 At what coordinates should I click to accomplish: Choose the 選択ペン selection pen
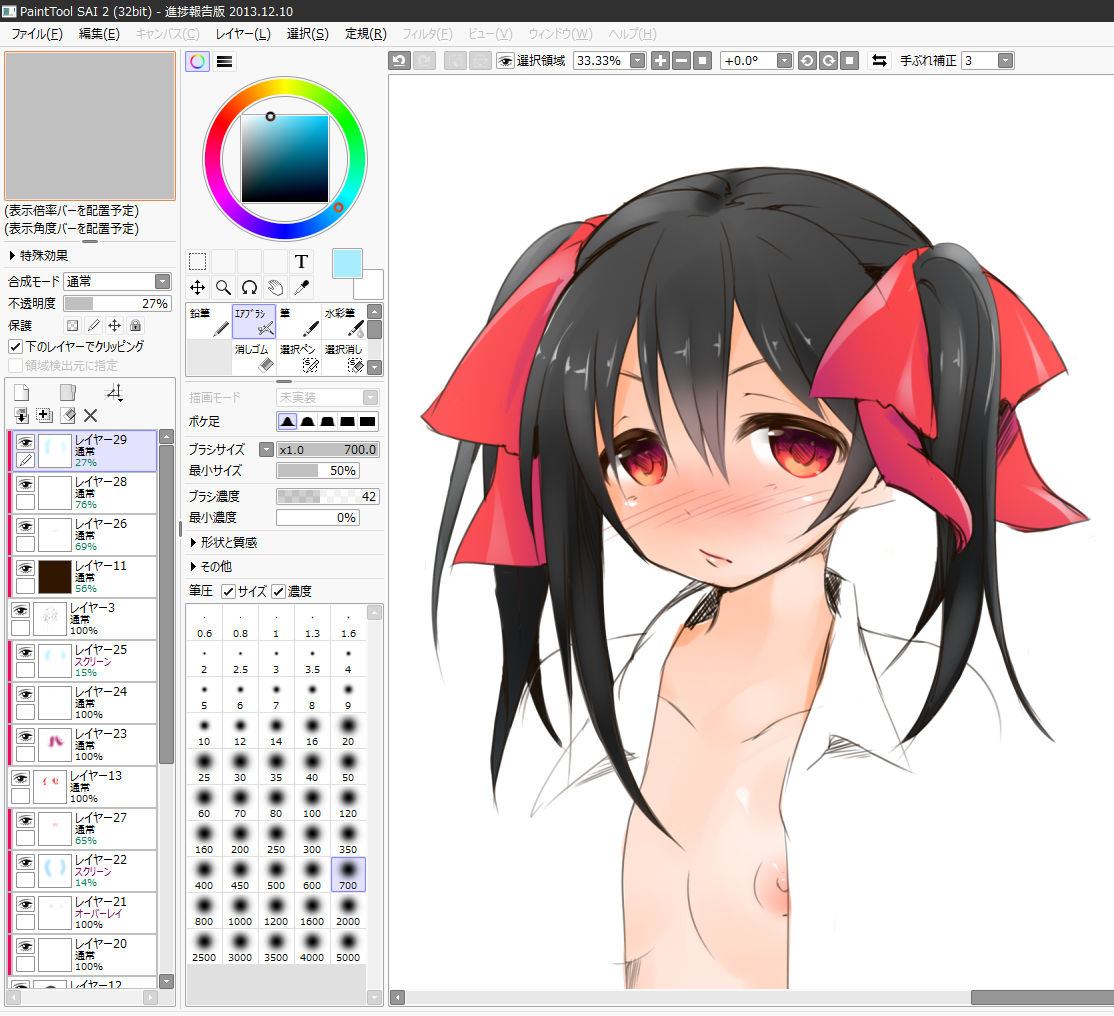299,357
